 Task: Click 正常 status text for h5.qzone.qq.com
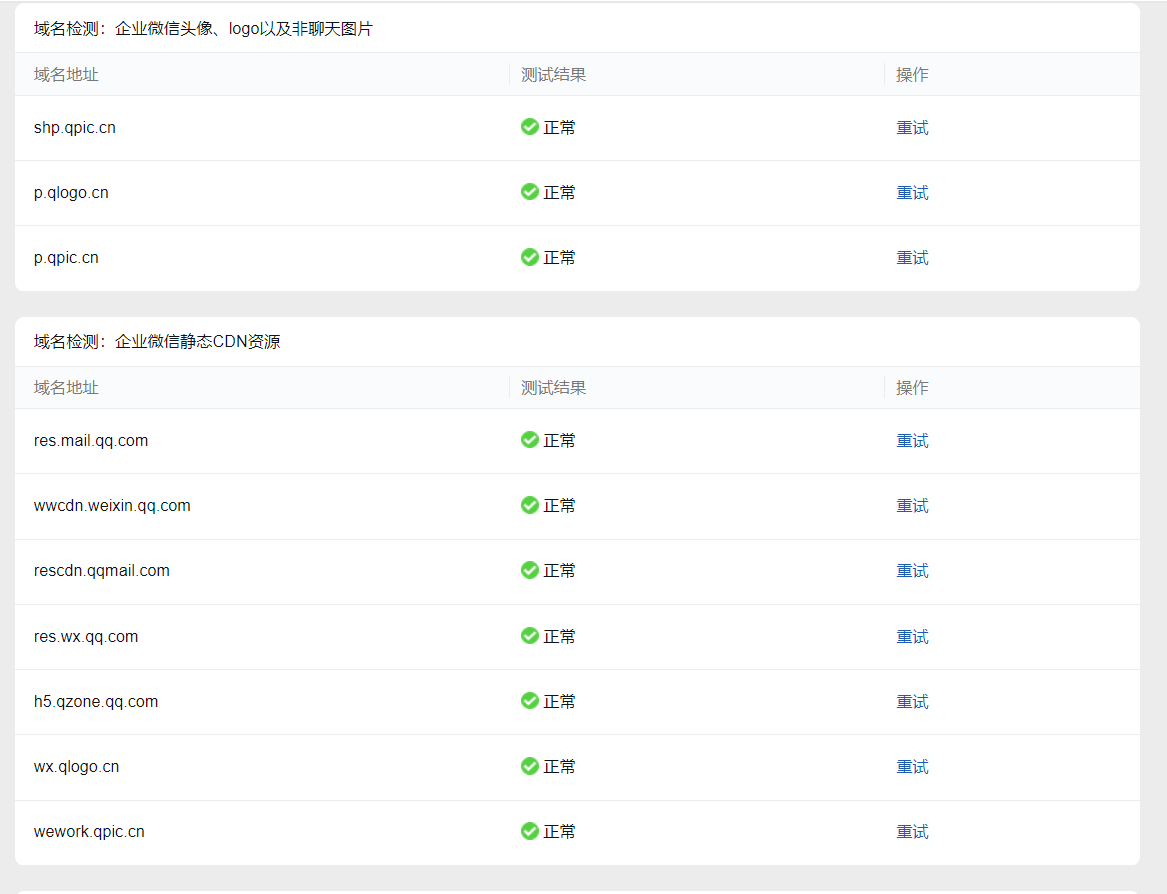[559, 701]
